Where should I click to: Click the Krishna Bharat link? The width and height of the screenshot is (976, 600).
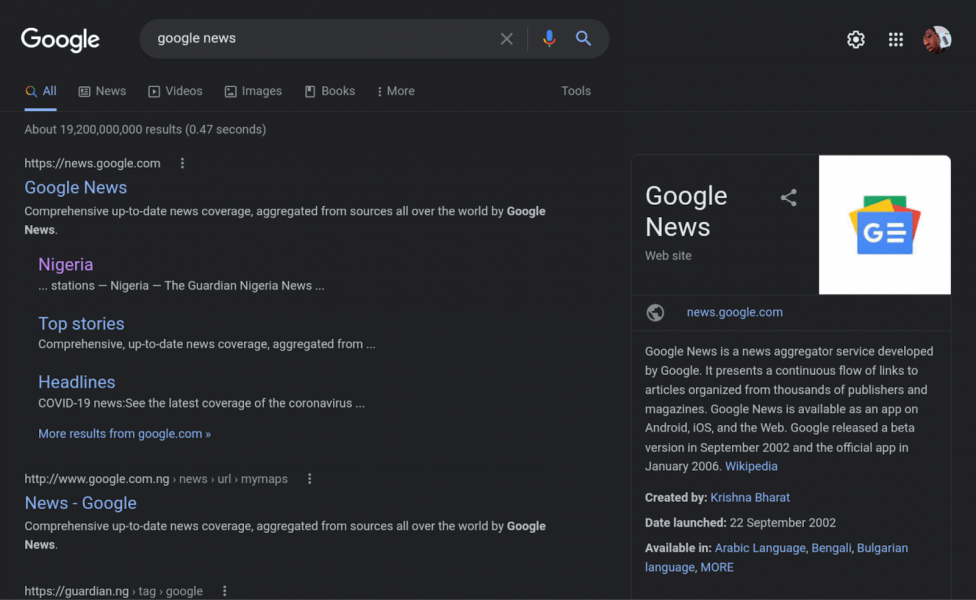(x=753, y=497)
